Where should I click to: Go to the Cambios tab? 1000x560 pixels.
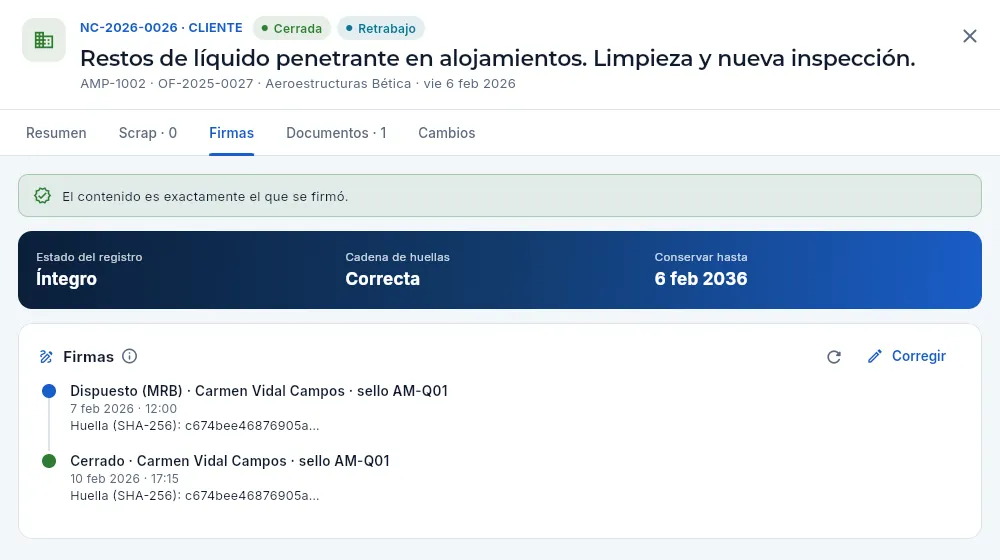pyautogui.click(x=446, y=133)
